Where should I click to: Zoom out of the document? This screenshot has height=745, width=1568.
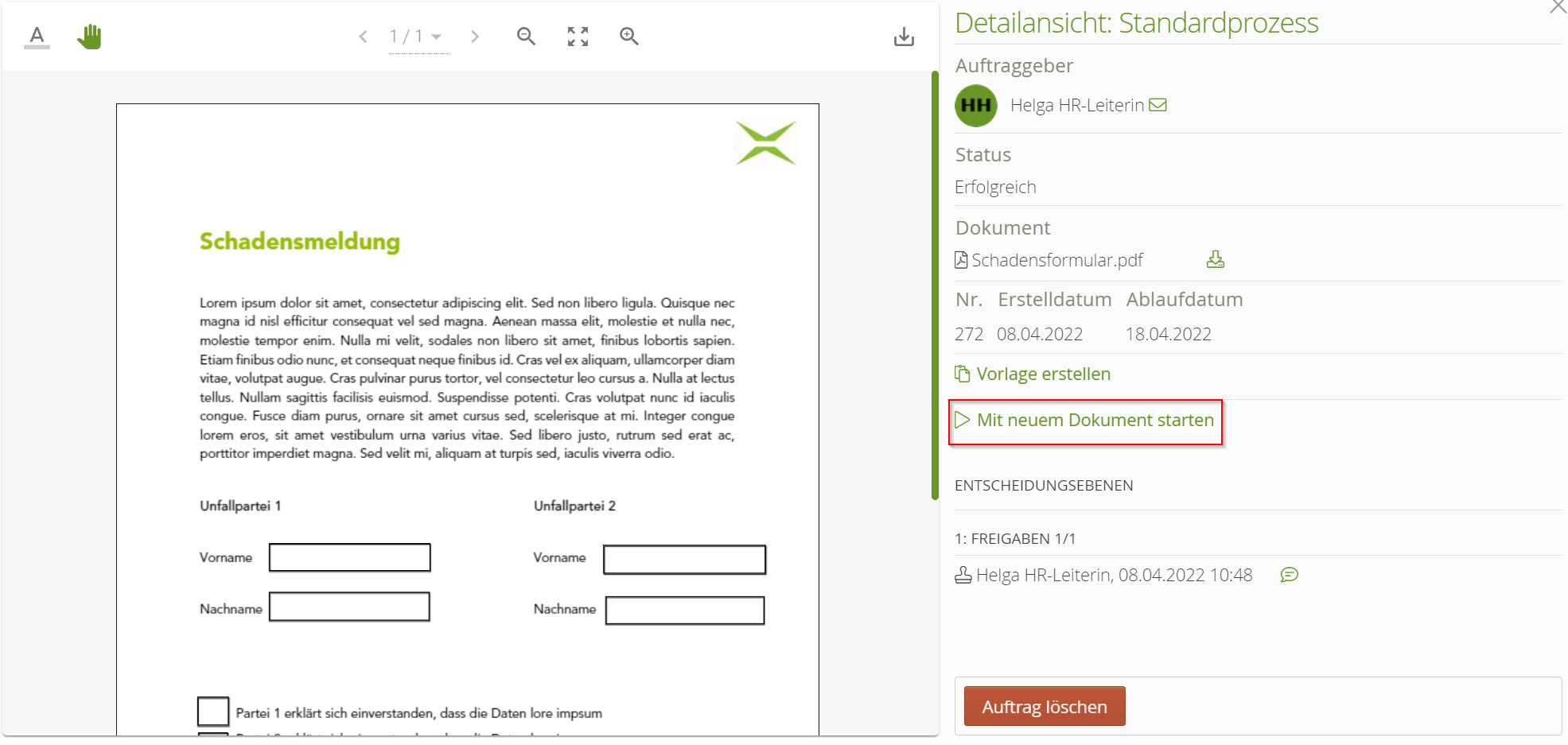[525, 36]
